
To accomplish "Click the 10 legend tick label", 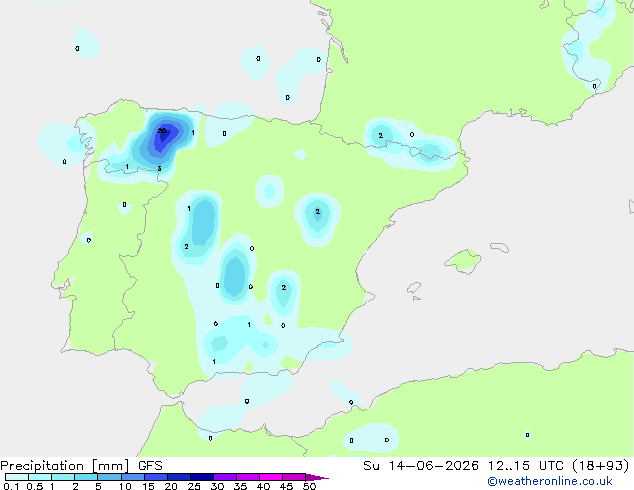I will pyautogui.click(x=125, y=486).
